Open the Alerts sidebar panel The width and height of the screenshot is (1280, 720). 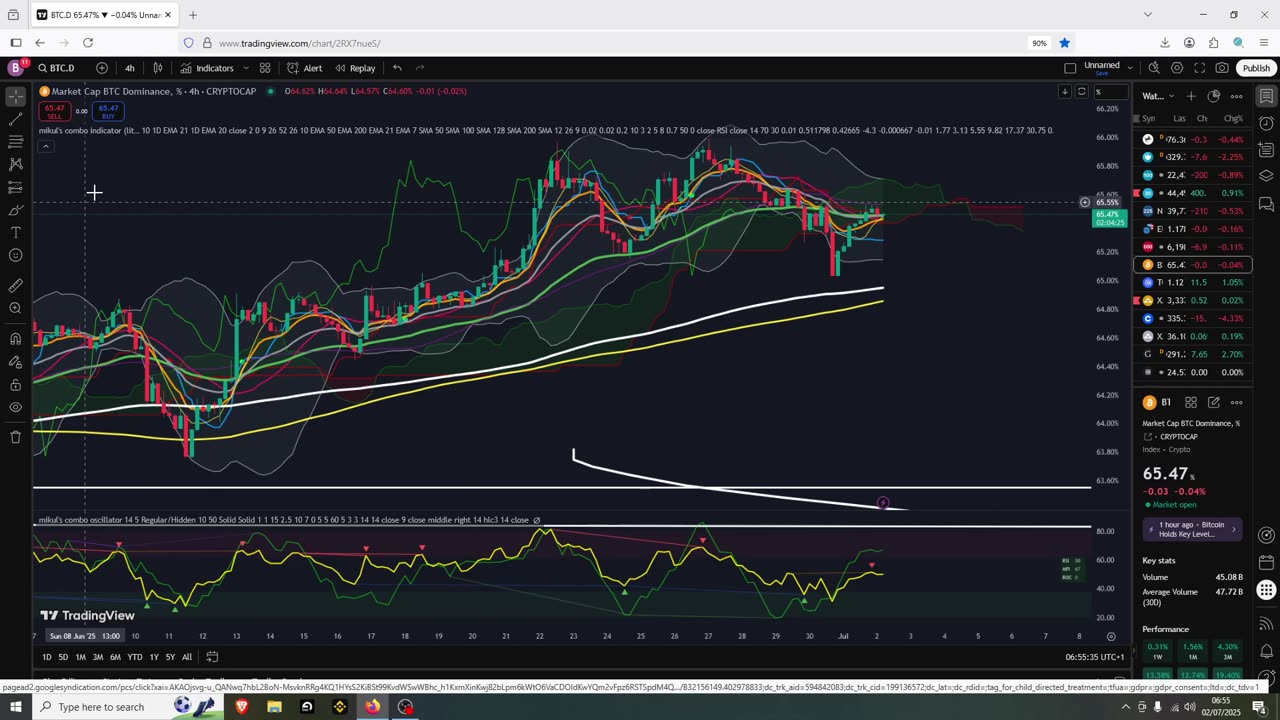[1266, 124]
